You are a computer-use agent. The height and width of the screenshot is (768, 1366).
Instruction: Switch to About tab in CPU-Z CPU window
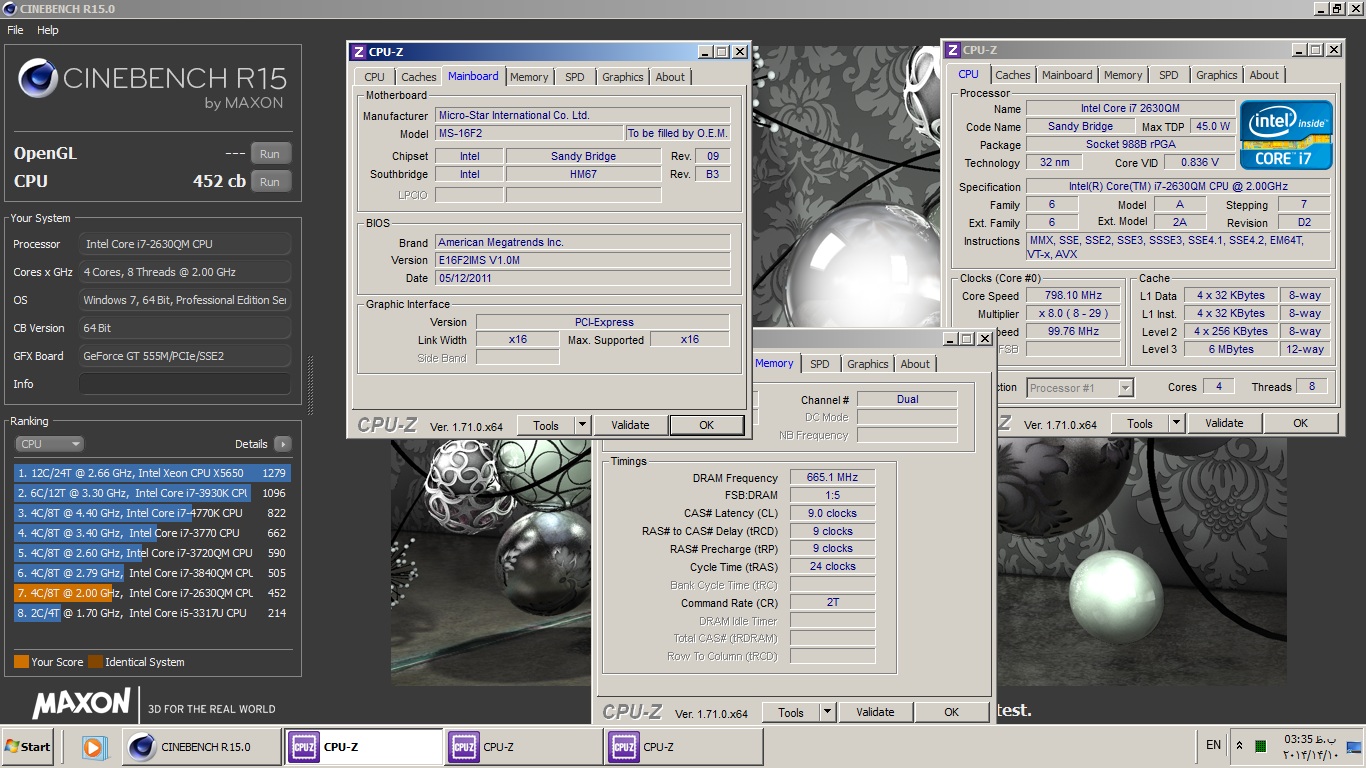coord(1264,75)
